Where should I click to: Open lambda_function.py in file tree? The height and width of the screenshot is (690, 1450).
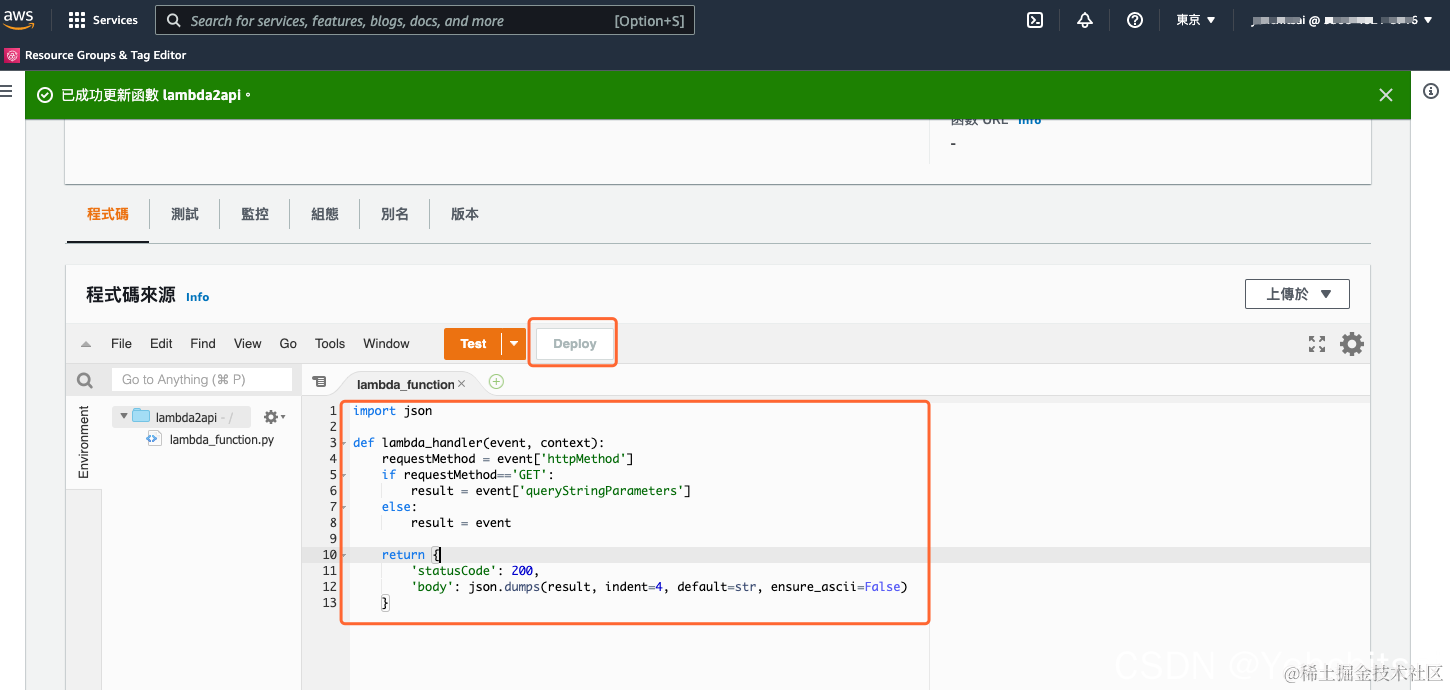coord(221,439)
